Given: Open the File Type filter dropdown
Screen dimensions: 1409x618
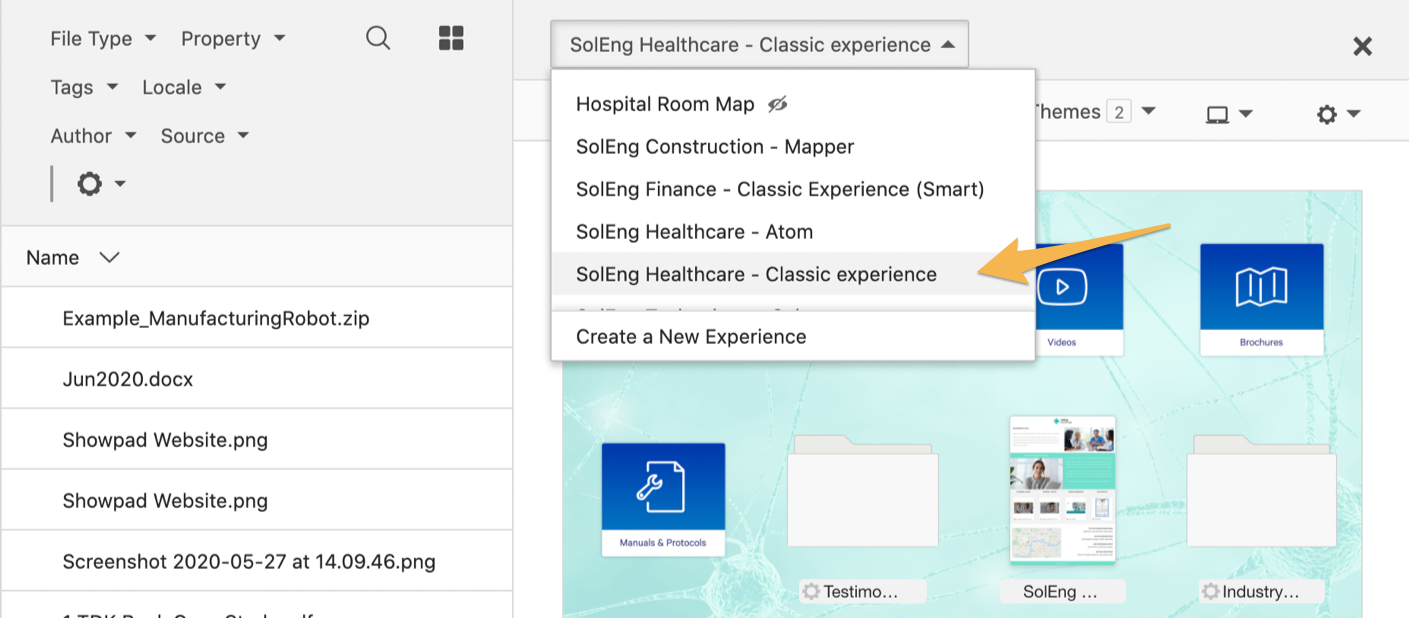Looking at the screenshot, I should (x=103, y=39).
